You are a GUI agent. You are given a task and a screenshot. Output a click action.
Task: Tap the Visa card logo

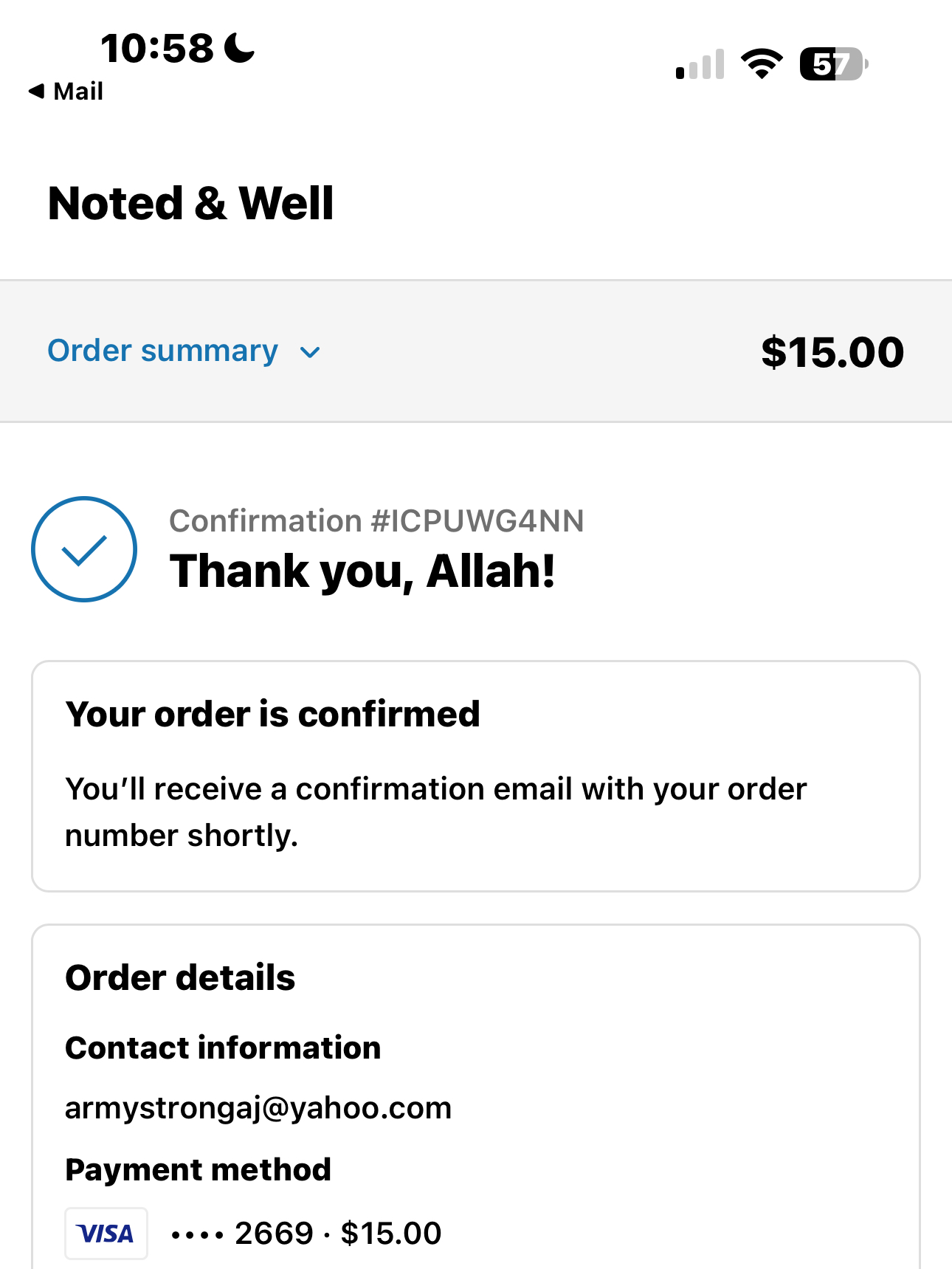coord(106,1233)
